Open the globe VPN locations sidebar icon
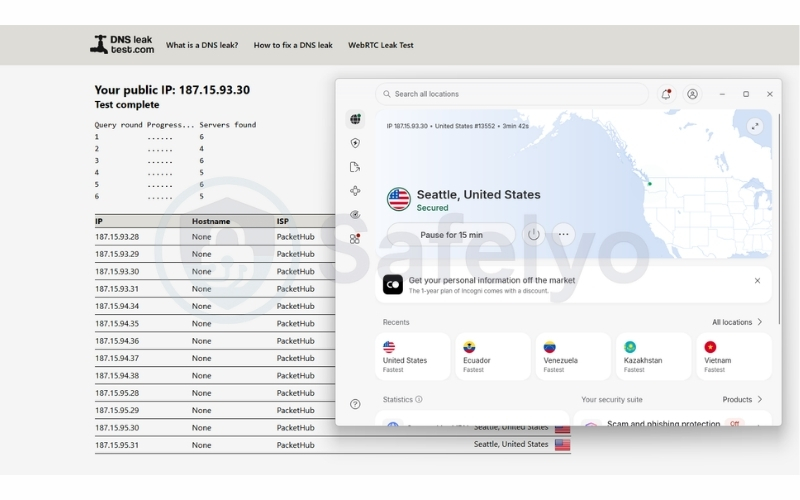Image resolution: width=800 pixels, height=500 pixels. [x=356, y=119]
